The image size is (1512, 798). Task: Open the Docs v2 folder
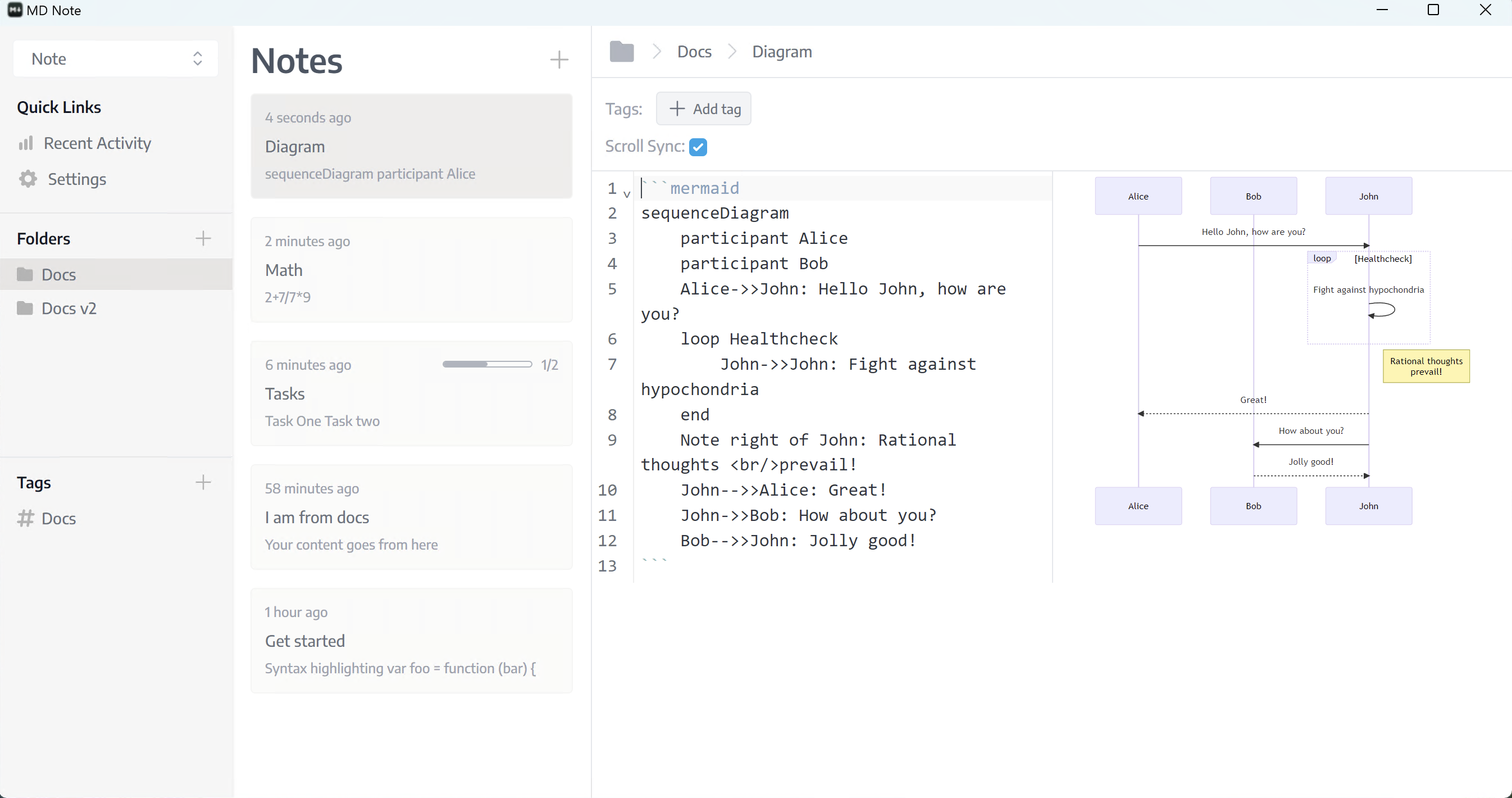(x=69, y=308)
